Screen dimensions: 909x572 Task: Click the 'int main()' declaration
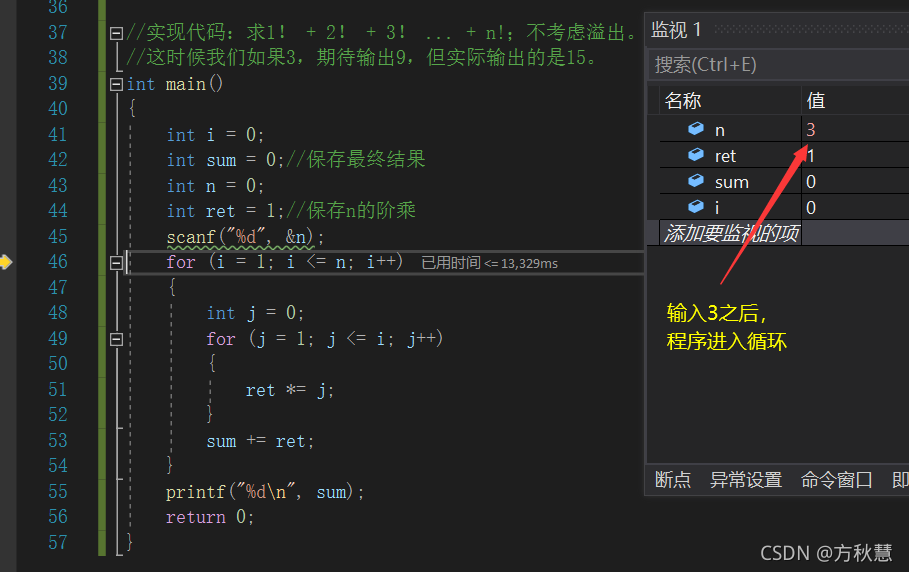coord(174,85)
